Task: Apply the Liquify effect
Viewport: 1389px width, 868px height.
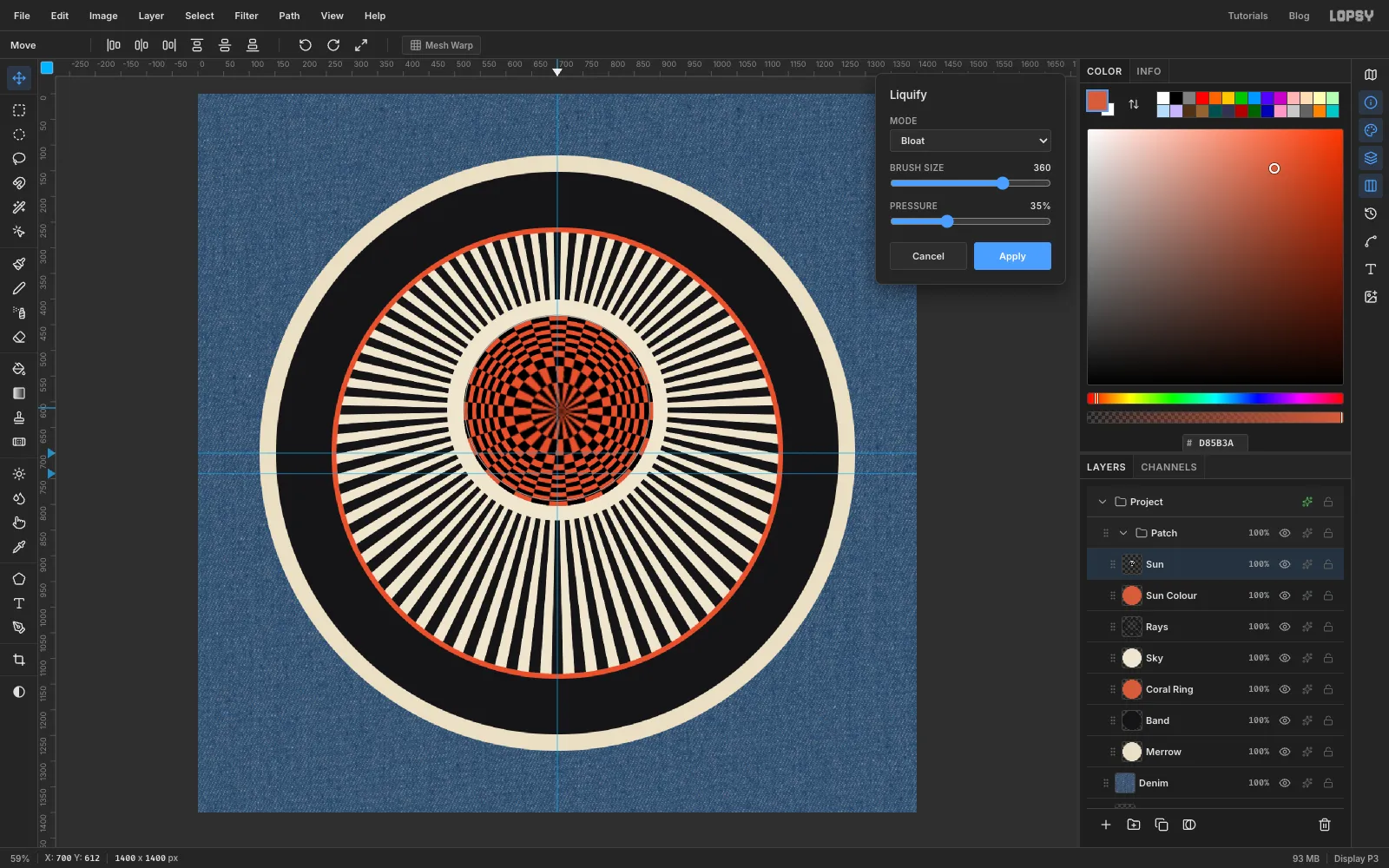Action: pos(1012,256)
